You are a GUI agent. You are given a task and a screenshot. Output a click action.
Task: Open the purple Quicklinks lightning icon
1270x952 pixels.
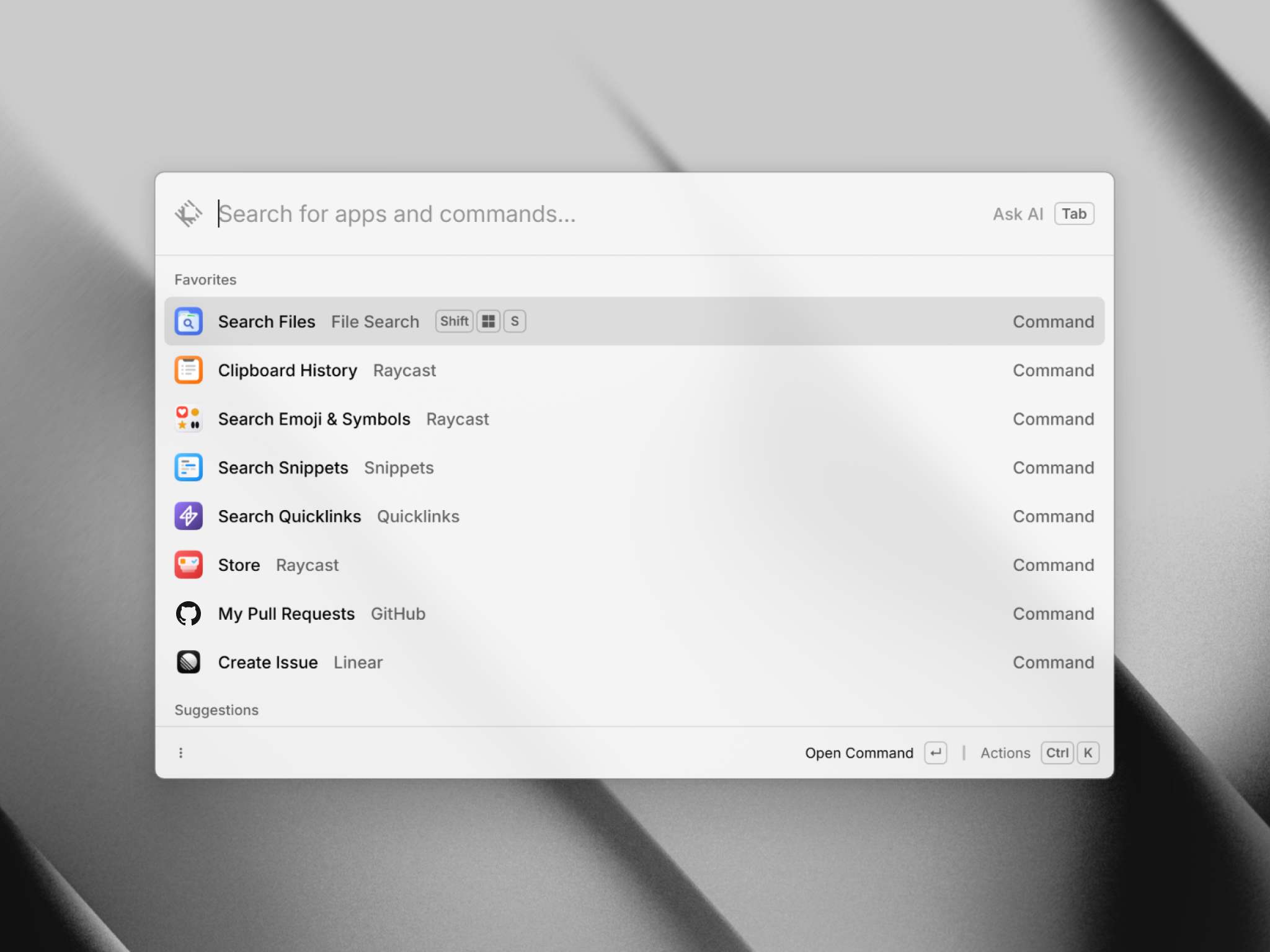189,516
